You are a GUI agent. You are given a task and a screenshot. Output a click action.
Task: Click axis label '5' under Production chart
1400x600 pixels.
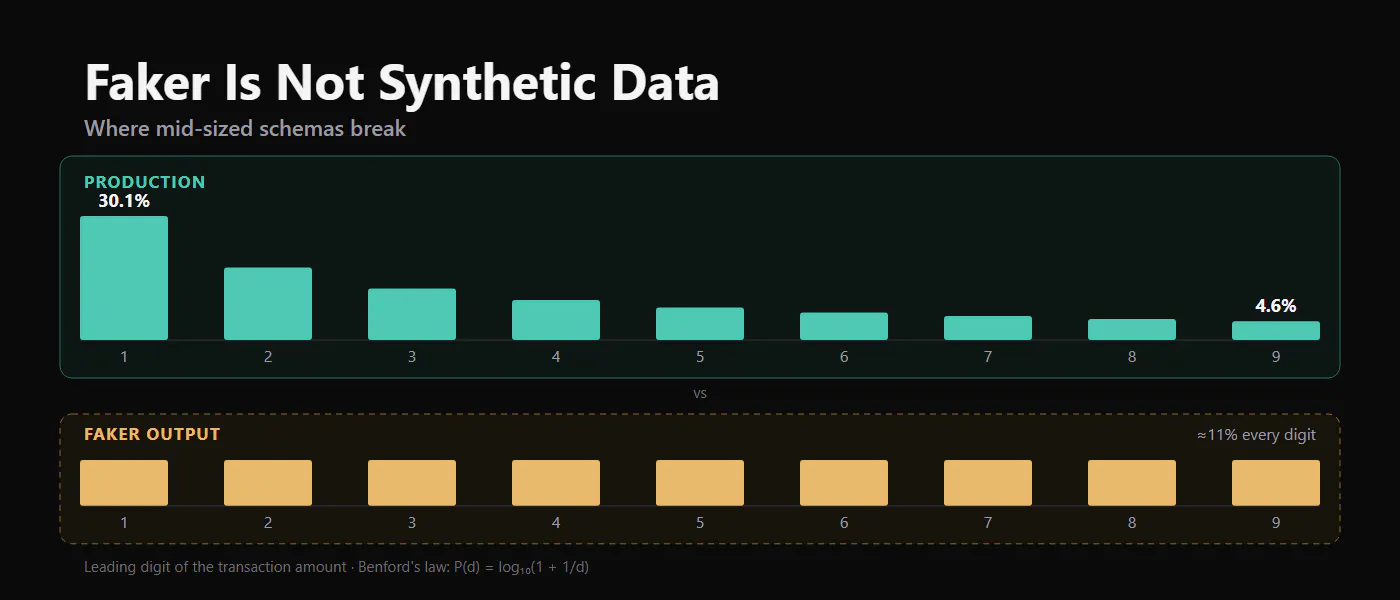tap(700, 357)
